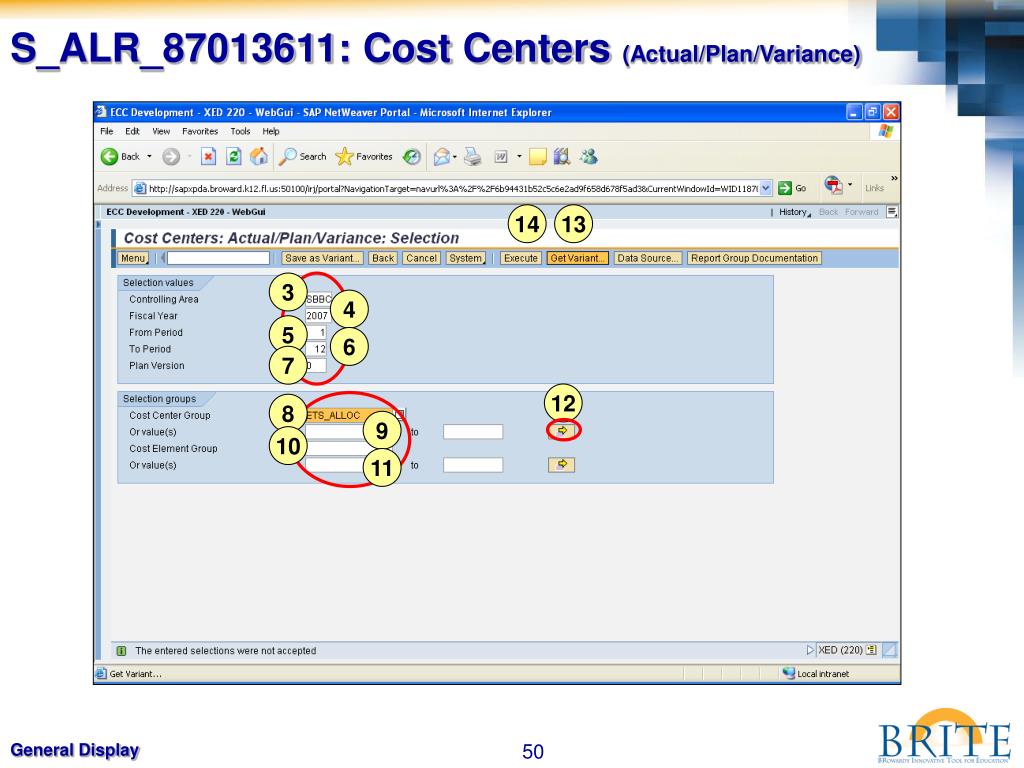Open the portal options icon beside Forward

(x=891, y=212)
